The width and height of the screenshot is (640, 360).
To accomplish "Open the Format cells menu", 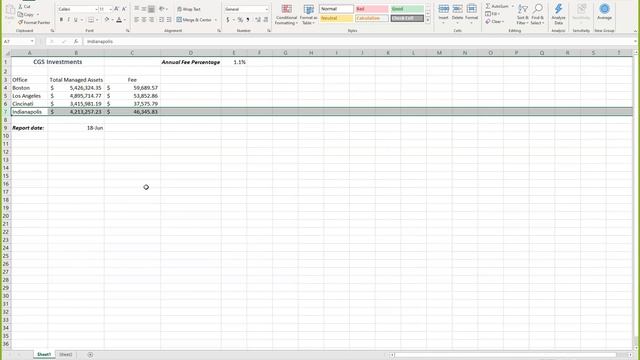I will (471, 13).
